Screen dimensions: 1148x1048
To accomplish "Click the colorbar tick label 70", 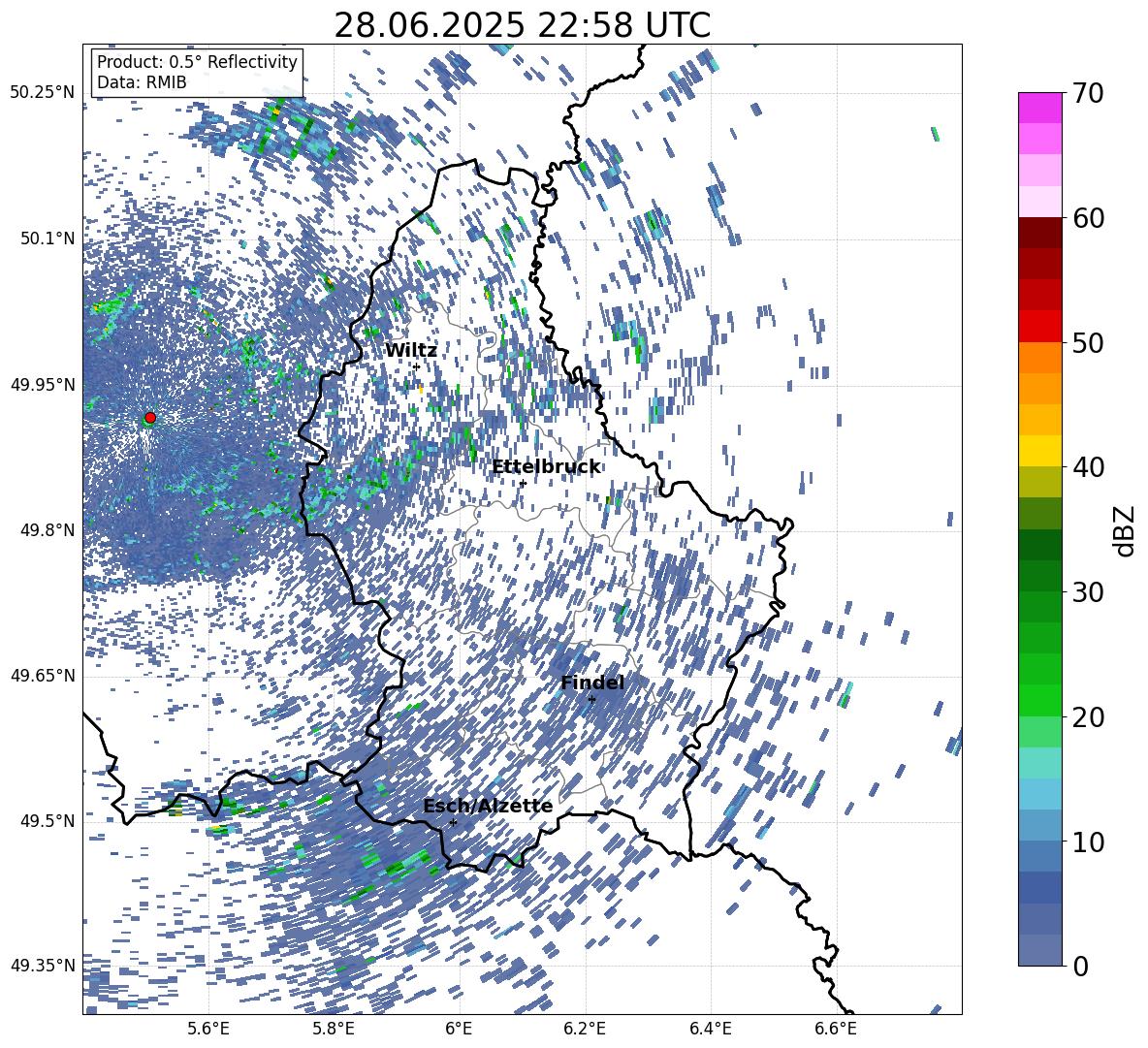I will (1088, 93).
